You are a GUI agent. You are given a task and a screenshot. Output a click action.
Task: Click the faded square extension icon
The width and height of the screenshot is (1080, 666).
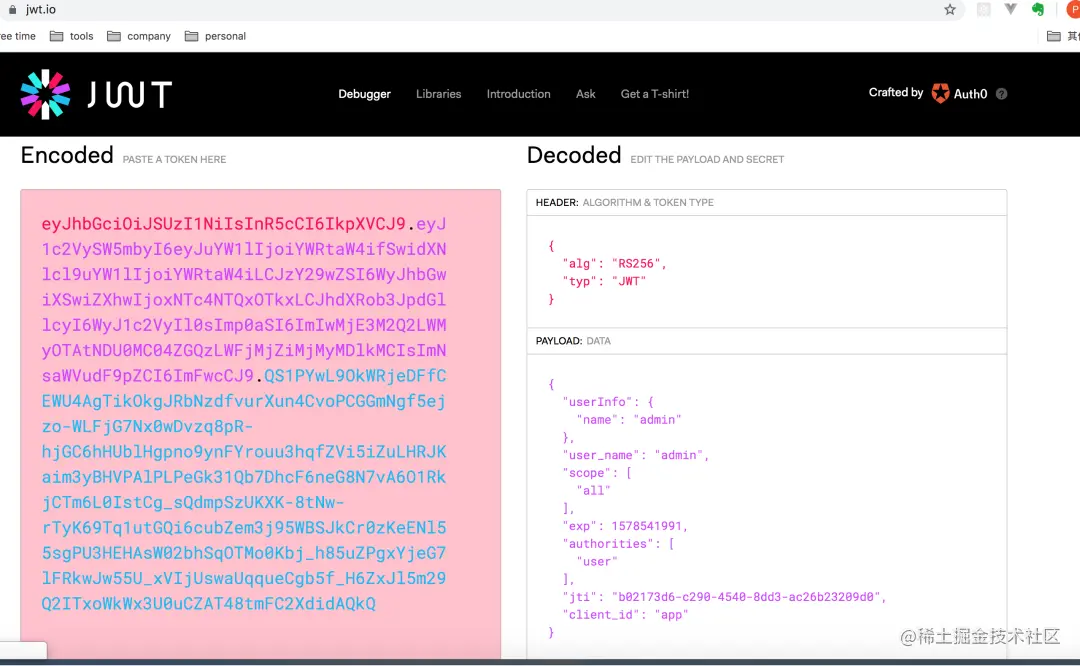(984, 10)
